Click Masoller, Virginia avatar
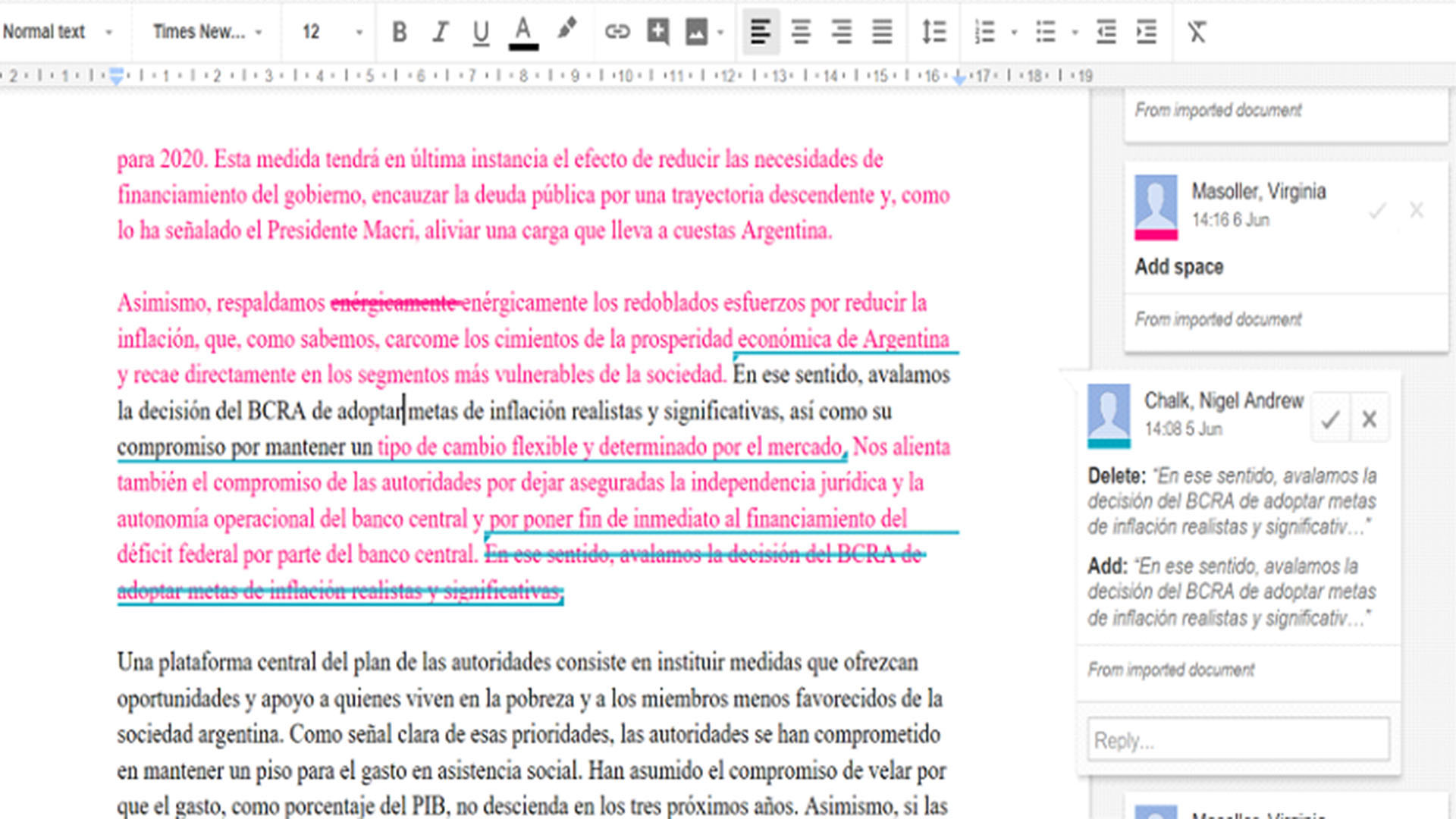 pos(1156,207)
